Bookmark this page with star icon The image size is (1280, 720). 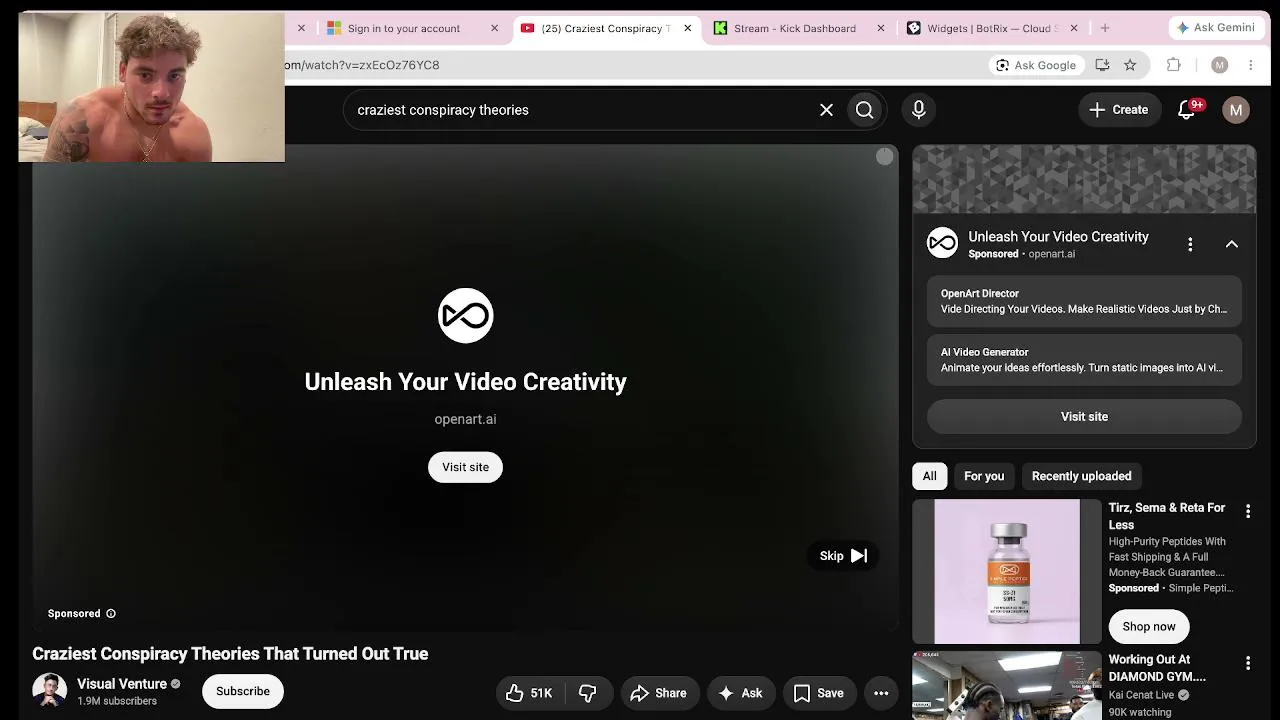point(1130,65)
